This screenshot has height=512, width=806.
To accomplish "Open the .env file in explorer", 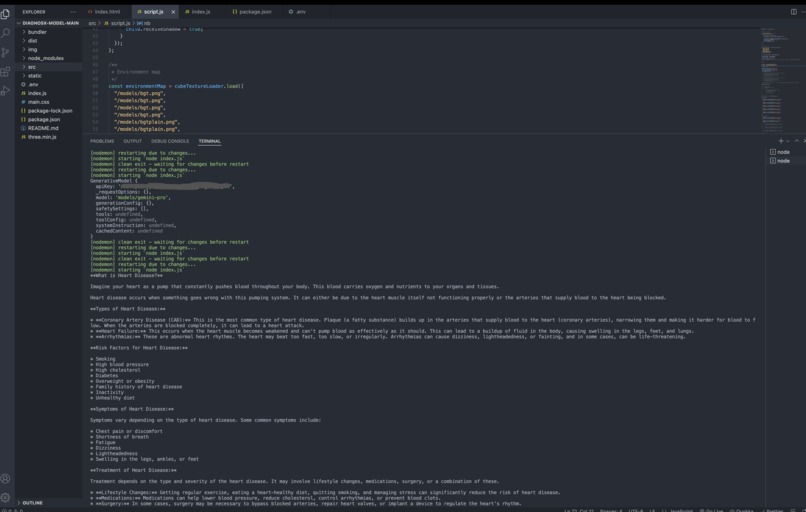I will pos(49,84).
